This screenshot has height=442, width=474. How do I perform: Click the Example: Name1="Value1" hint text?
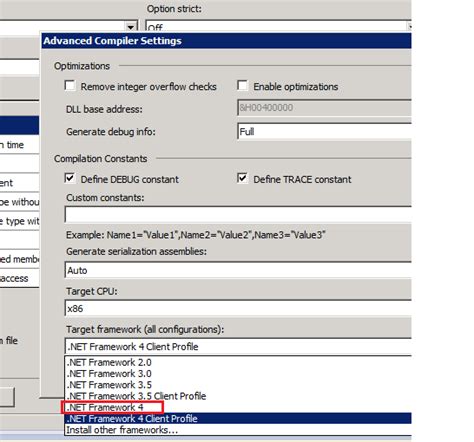(196, 235)
